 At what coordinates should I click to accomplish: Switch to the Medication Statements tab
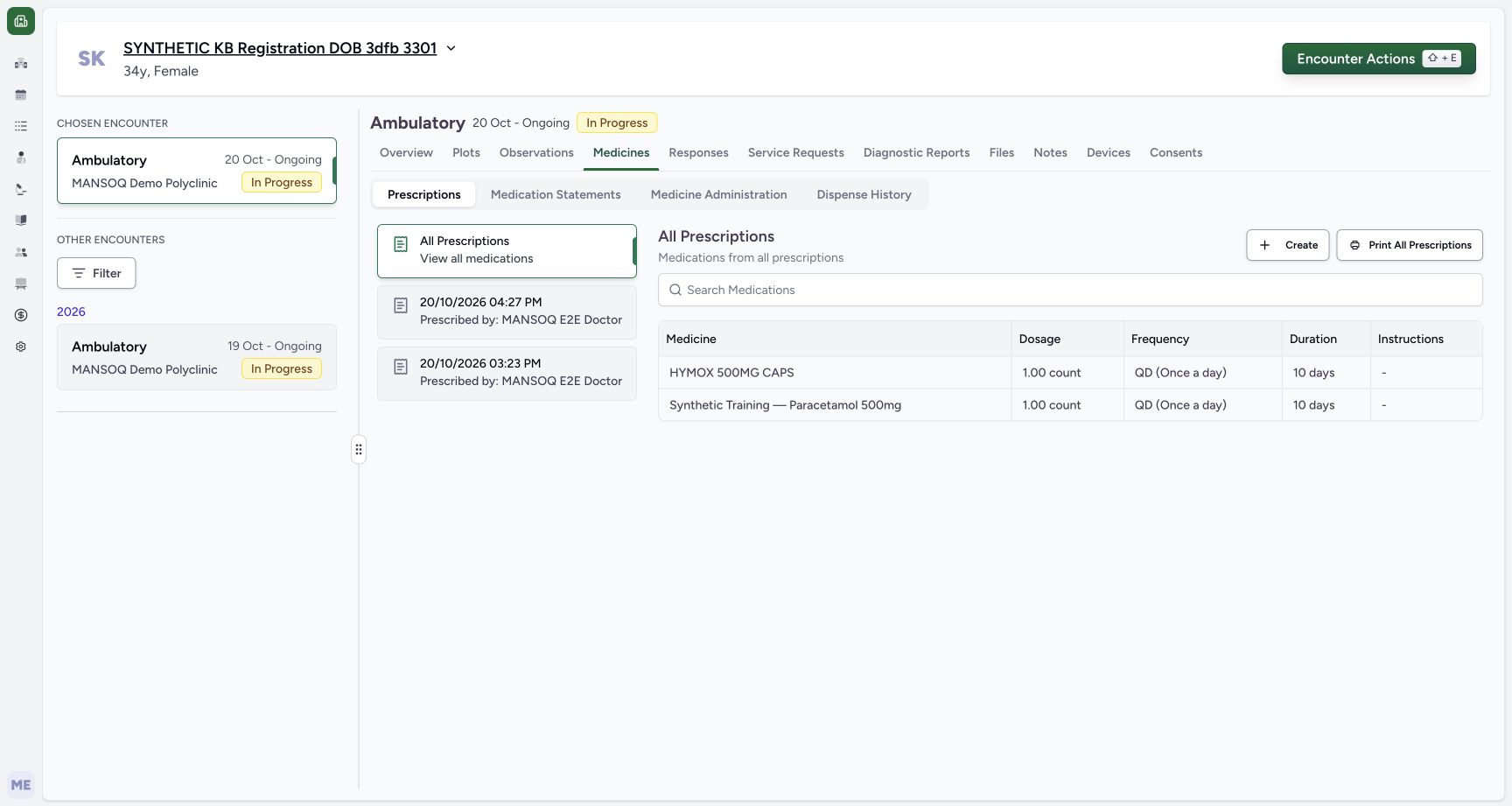556,194
